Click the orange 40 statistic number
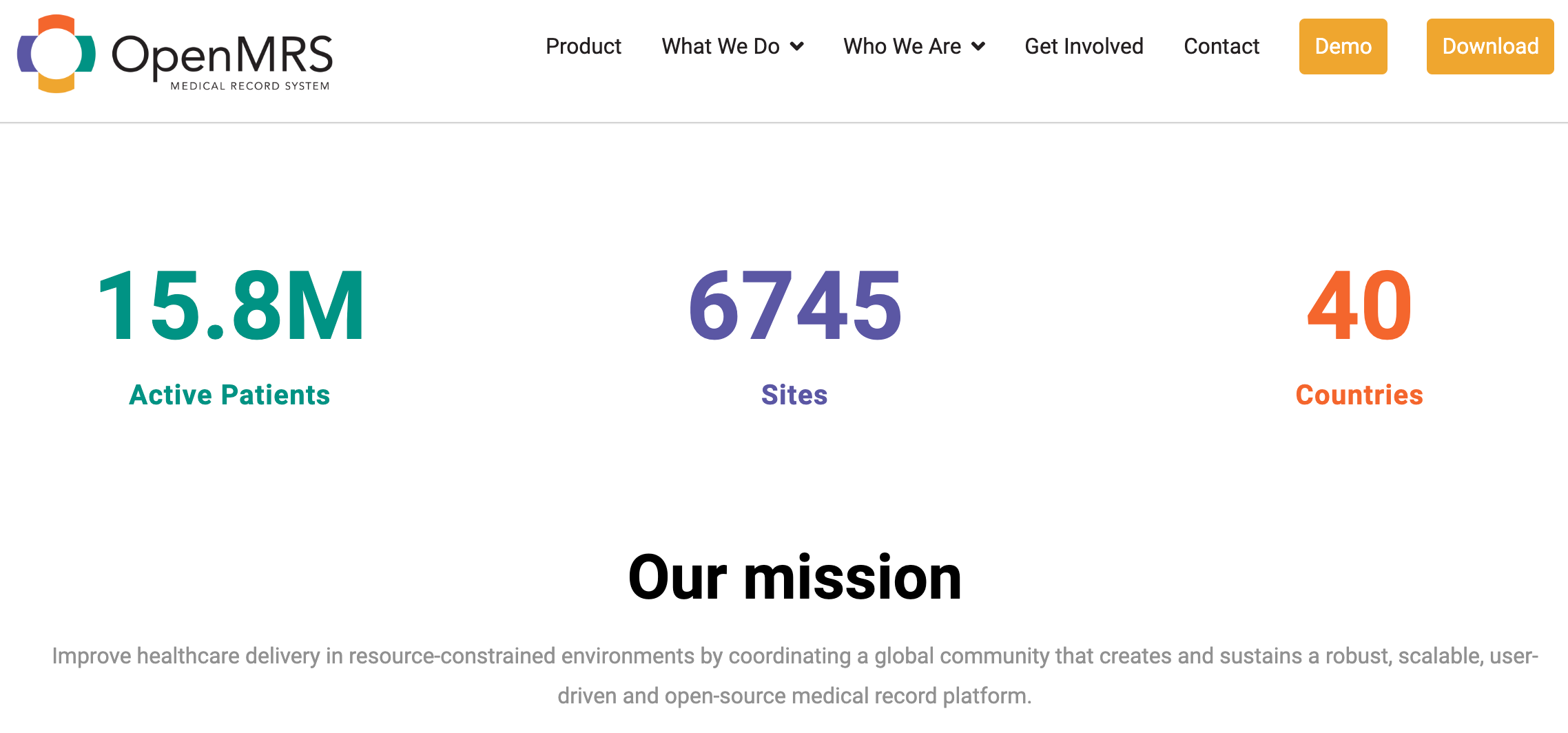Viewport: 1568px width, 733px height. pyautogui.click(x=1359, y=305)
